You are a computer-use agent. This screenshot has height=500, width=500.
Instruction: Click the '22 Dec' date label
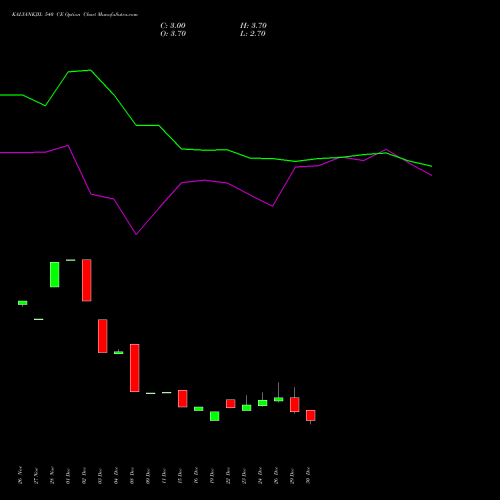point(228,476)
